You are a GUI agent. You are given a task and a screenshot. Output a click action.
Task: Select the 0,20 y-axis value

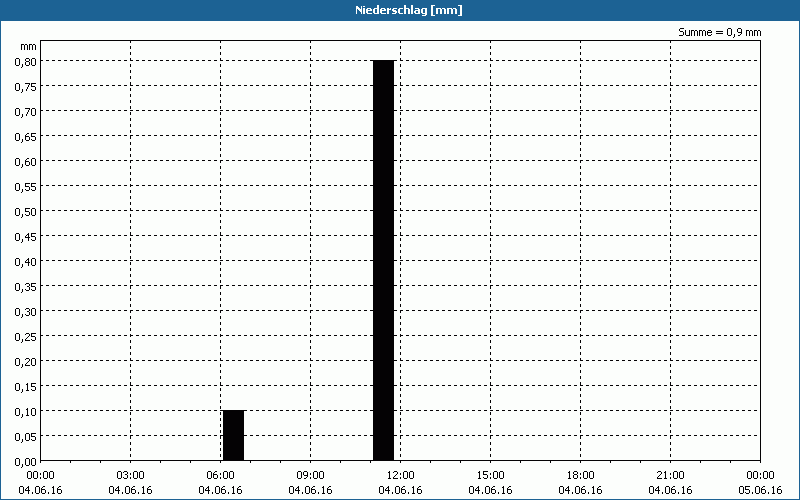click(26, 361)
